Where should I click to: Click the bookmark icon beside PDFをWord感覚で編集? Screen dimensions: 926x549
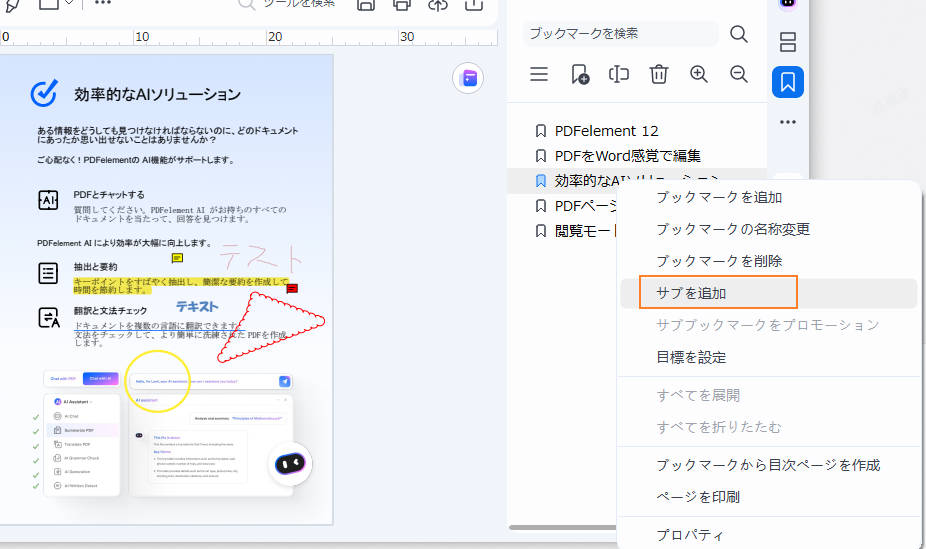pyautogui.click(x=540, y=156)
